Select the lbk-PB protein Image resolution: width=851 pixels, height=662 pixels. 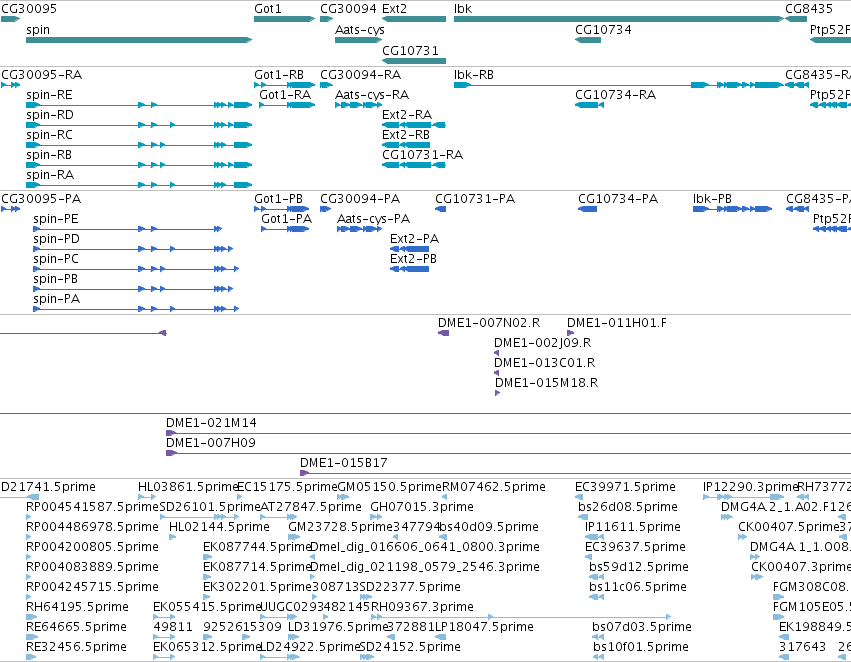(x=733, y=209)
